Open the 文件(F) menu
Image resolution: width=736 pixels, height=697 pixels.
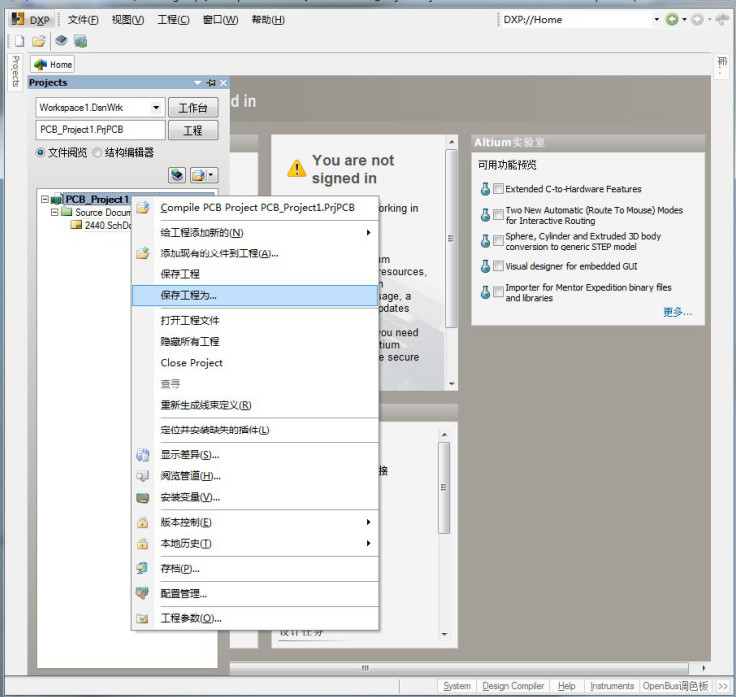tap(83, 20)
